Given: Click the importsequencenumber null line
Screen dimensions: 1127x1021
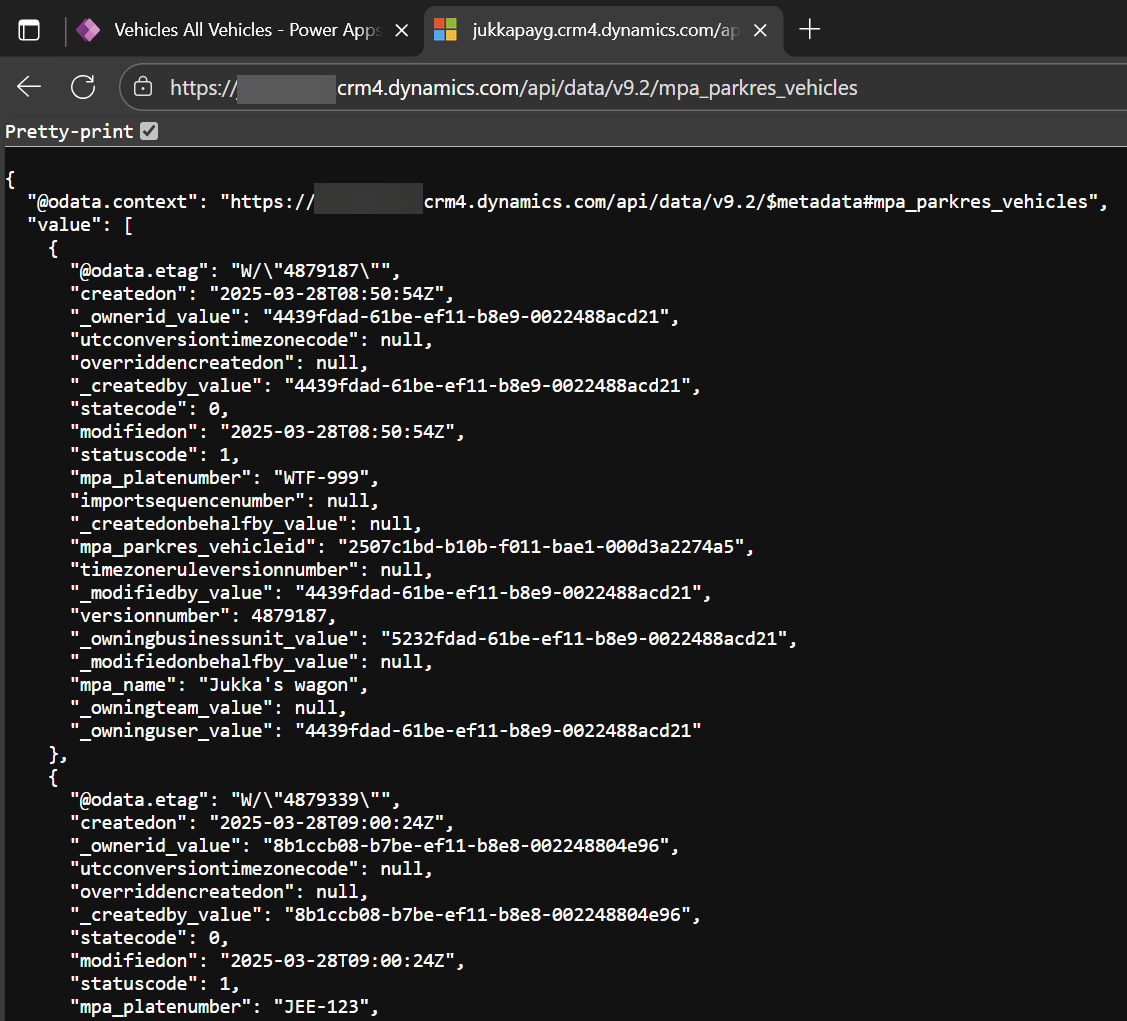Looking at the screenshot, I should [x=224, y=501].
